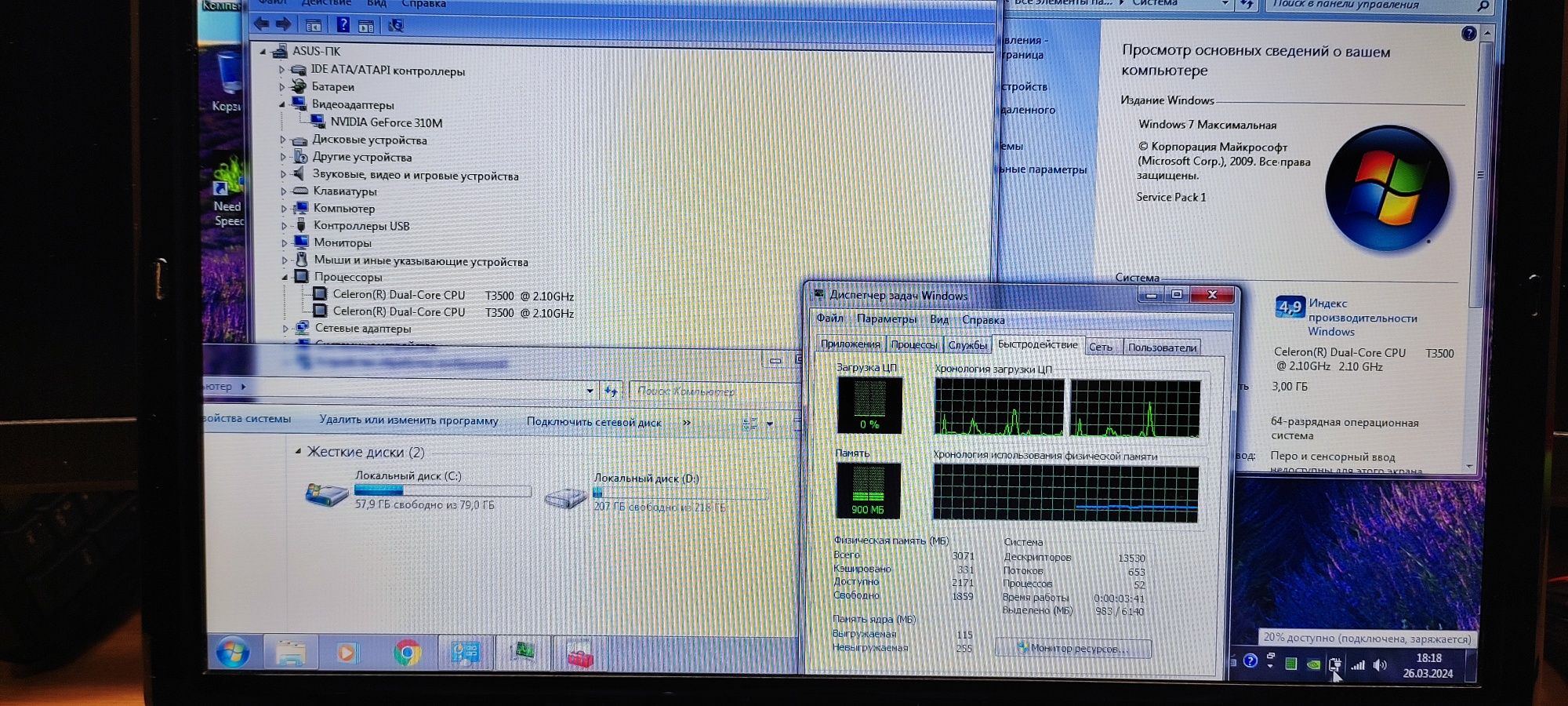Switch to Control Panel taskbar icon
Screen dimensions: 1568x706
tap(465, 653)
